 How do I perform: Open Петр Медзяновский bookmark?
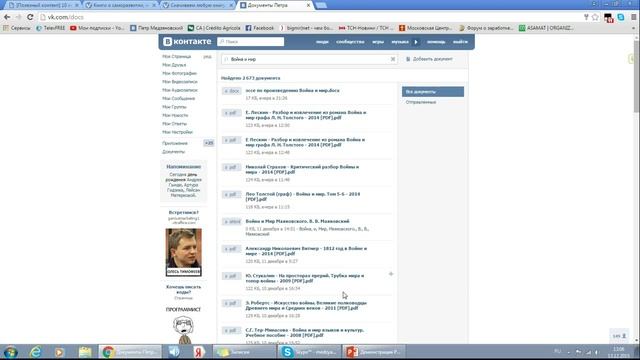click(x=156, y=28)
